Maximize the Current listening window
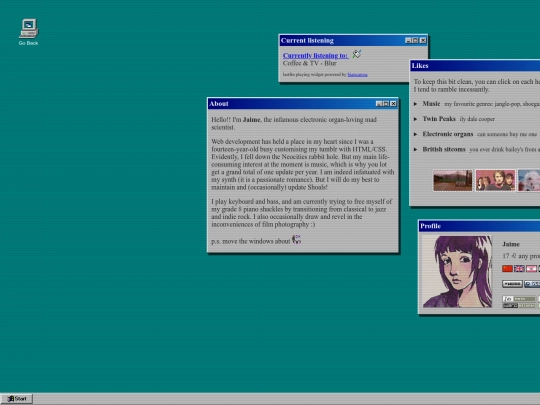 point(415,41)
